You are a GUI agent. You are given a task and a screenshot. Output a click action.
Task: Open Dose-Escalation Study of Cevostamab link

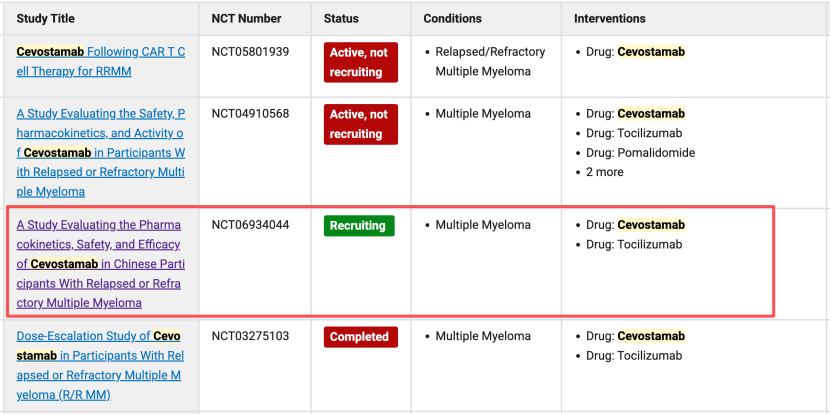99,365
